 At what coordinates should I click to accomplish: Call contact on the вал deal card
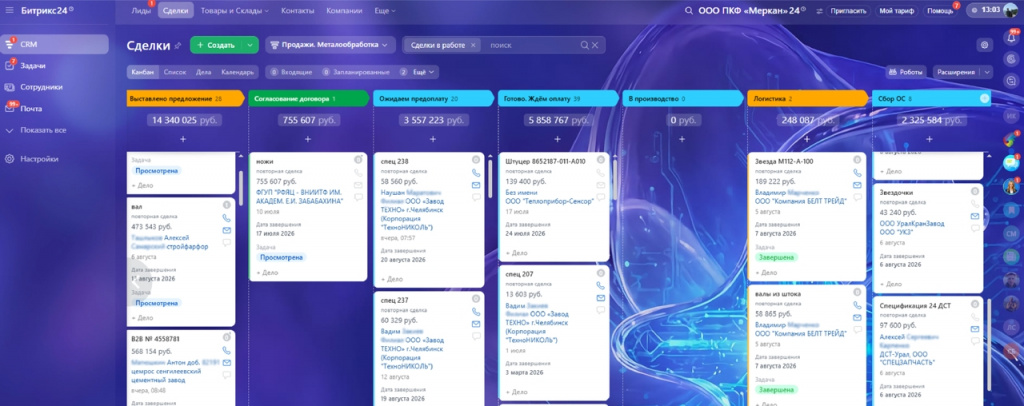tap(227, 219)
